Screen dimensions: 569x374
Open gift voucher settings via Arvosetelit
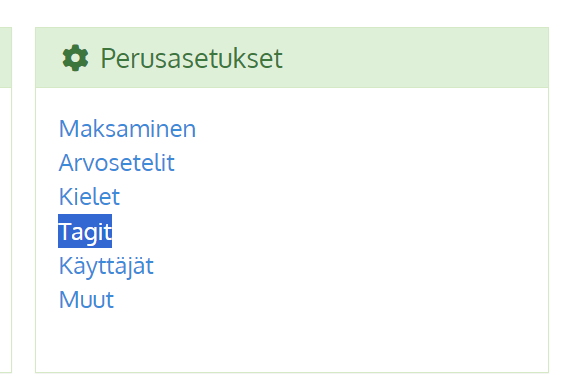(x=116, y=163)
